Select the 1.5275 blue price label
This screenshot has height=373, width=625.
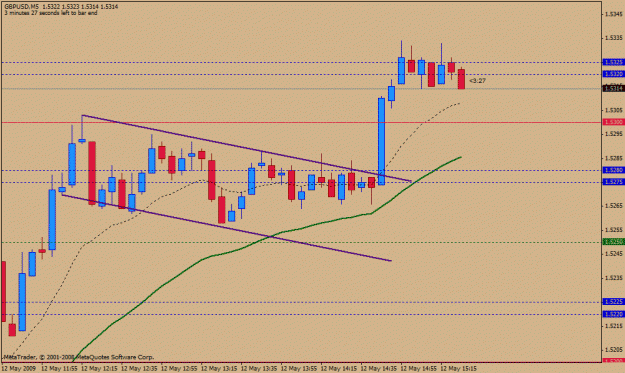tap(613, 182)
